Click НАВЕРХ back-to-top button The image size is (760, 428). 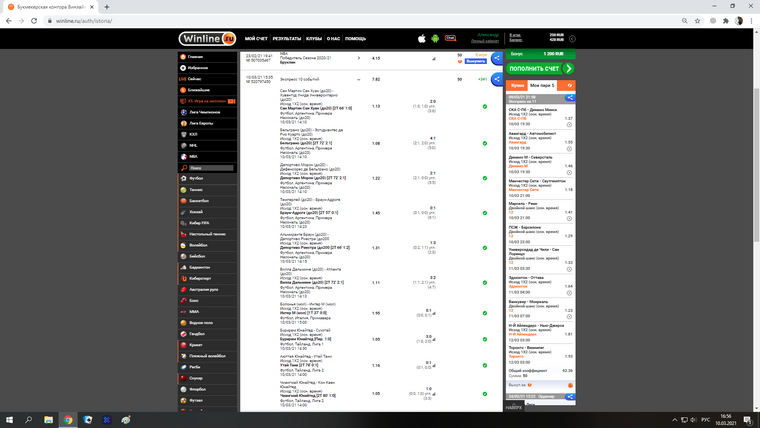pos(514,408)
